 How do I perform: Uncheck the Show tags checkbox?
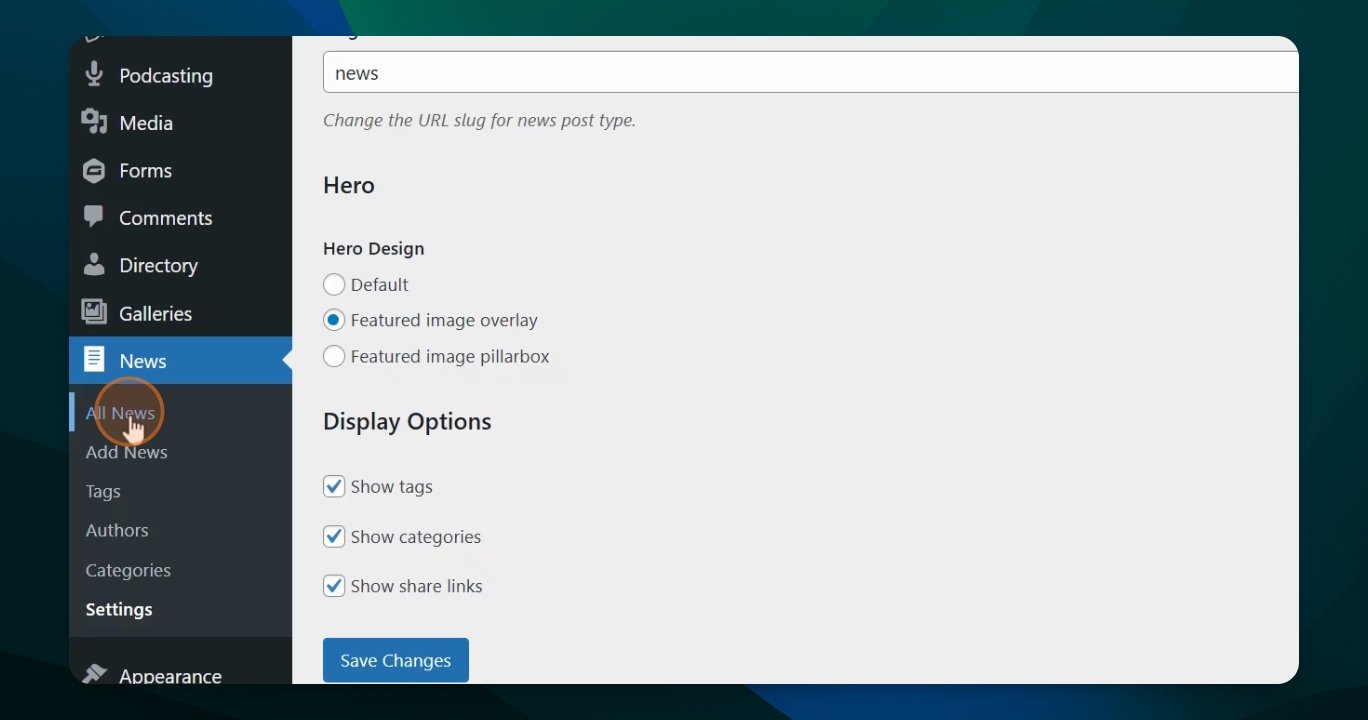point(334,487)
